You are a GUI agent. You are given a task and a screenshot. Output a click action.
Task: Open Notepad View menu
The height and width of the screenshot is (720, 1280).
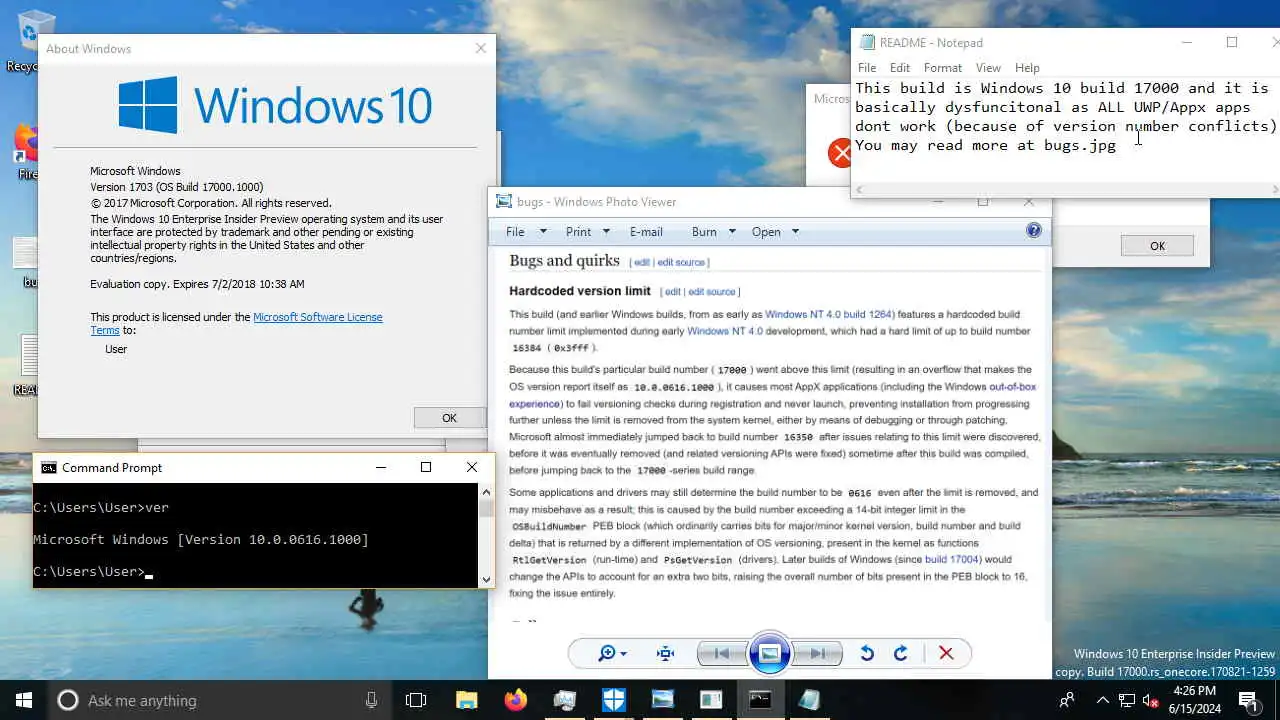click(x=988, y=68)
